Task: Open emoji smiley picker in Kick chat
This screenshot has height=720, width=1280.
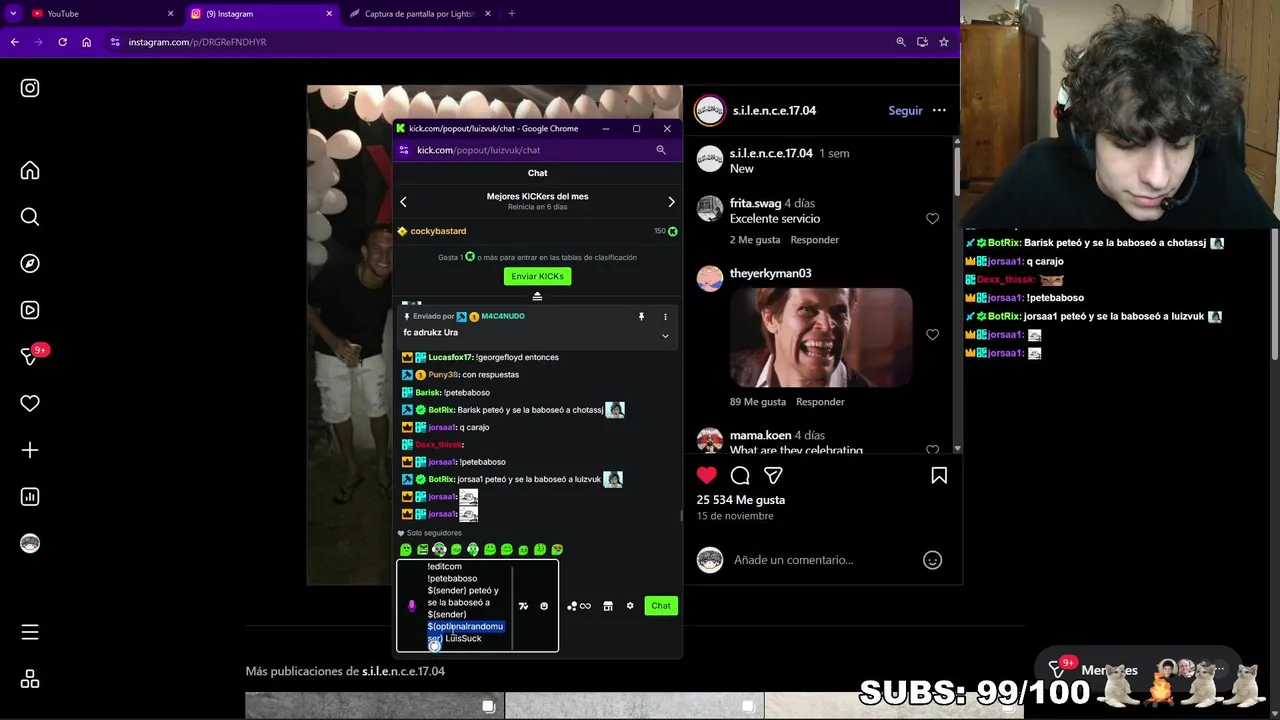Action: point(544,606)
